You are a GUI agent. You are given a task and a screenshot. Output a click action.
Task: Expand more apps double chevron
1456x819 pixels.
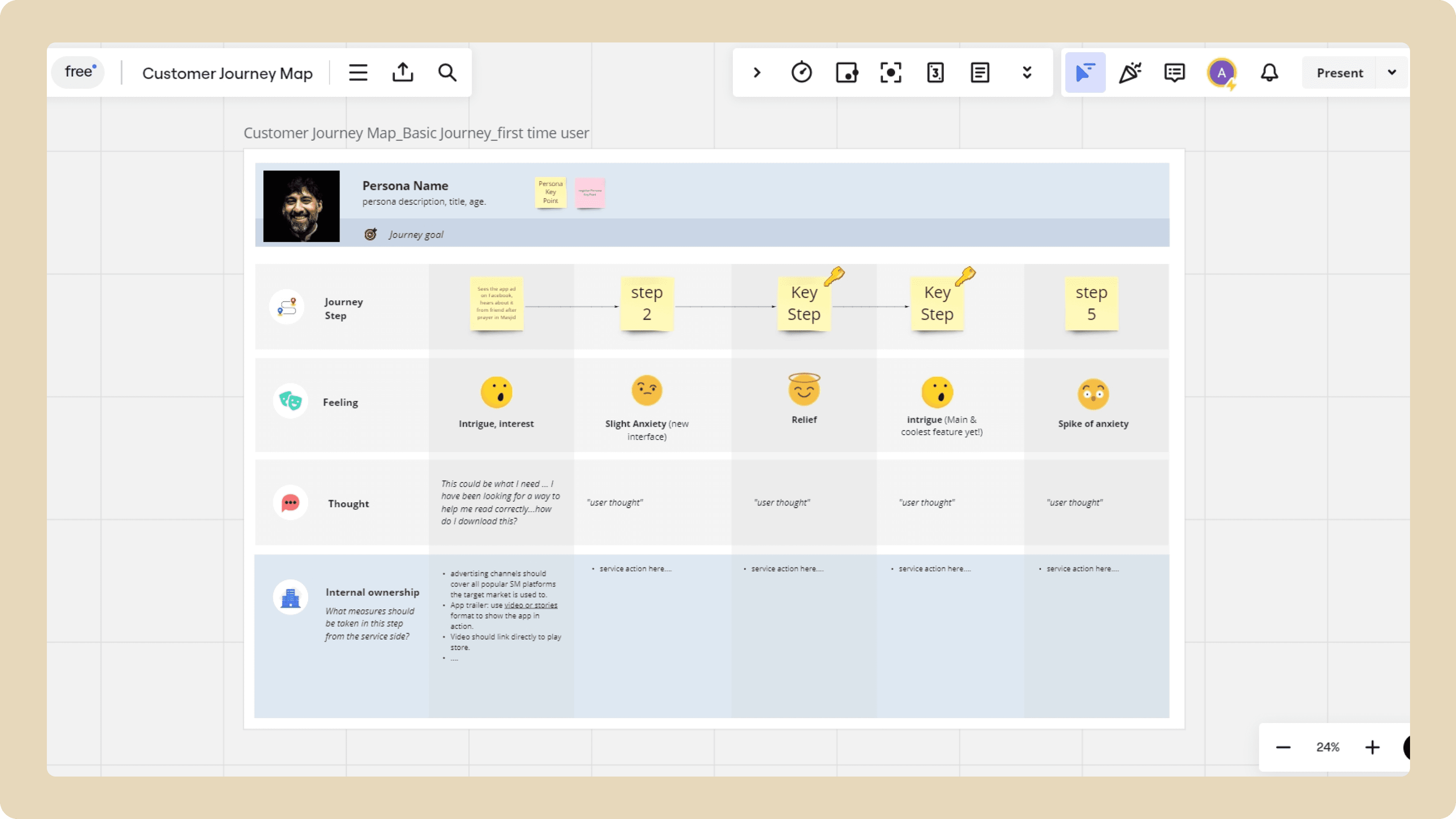coord(1027,73)
